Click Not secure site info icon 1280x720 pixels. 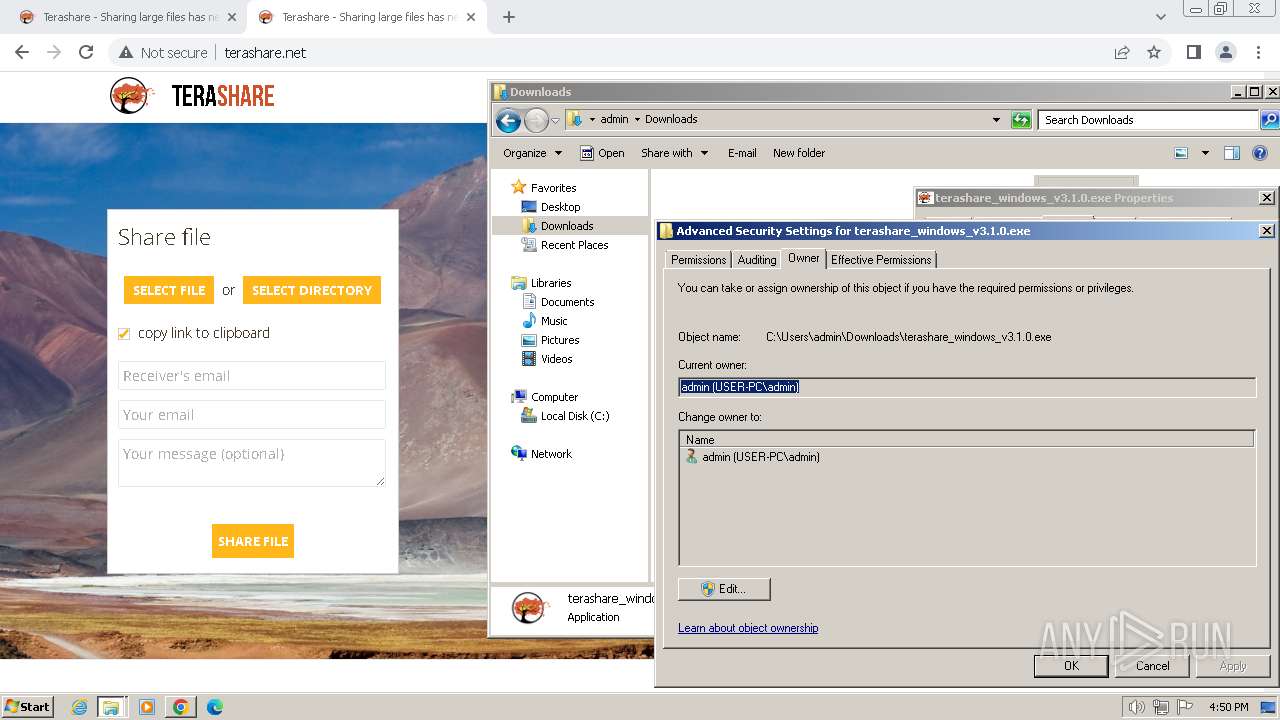tap(126, 52)
